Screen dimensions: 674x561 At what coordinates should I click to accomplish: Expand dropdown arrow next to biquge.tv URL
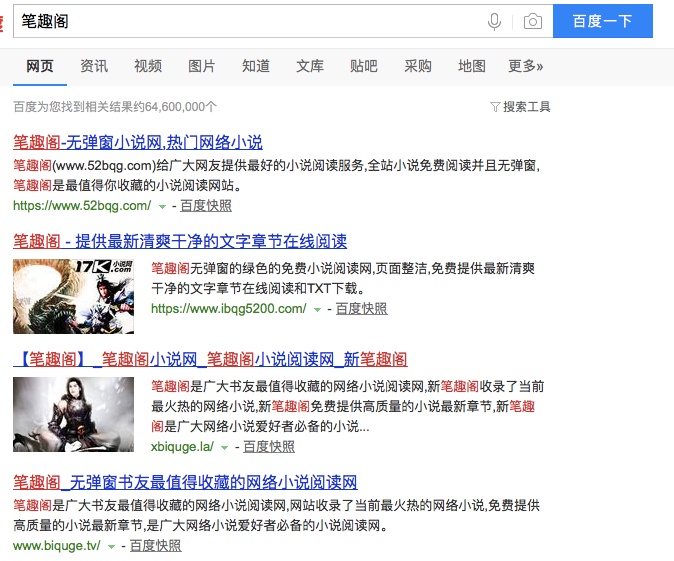pyautogui.click(x=111, y=547)
